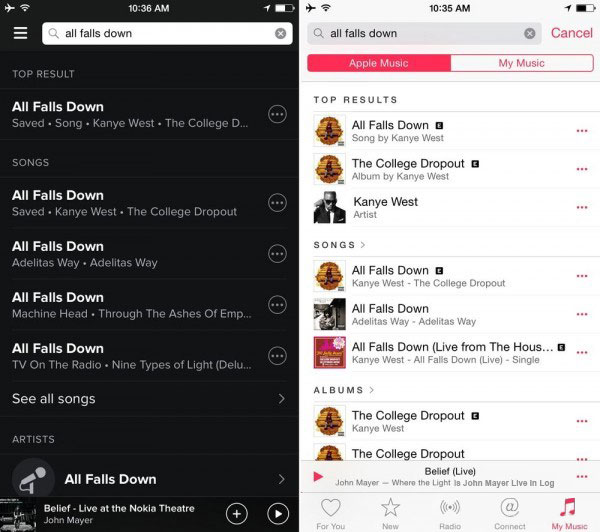The height and width of the screenshot is (532, 600).
Task: Clear the Spotify search field text
Action: click(x=280, y=33)
